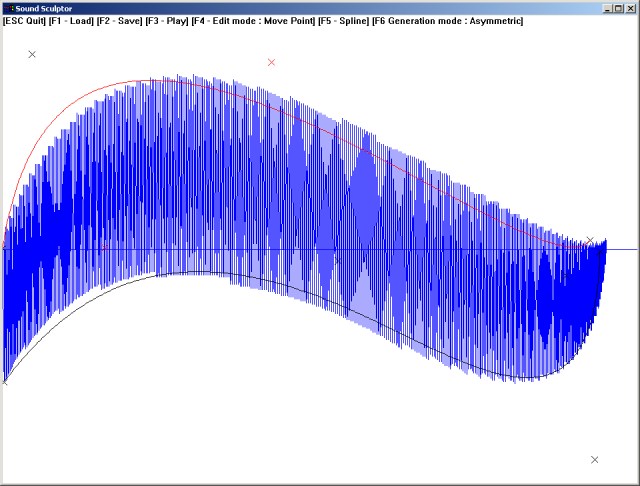This screenshot has width=640, height=486.
Task: Close the Sound Sculptor window
Action: click(630, 8)
